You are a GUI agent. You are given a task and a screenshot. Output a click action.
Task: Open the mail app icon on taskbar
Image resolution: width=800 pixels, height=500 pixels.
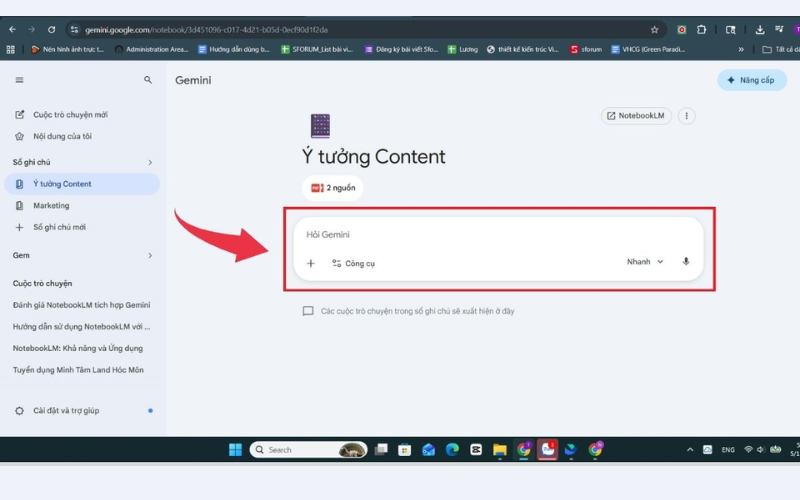pyautogui.click(x=429, y=449)
